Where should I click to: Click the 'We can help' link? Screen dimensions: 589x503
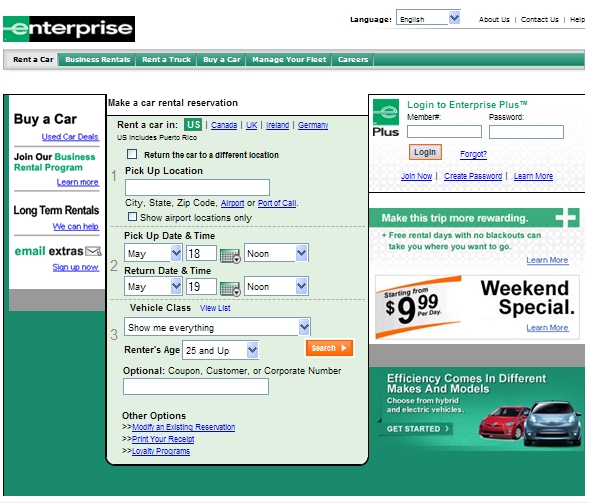[x=75, y=227]
